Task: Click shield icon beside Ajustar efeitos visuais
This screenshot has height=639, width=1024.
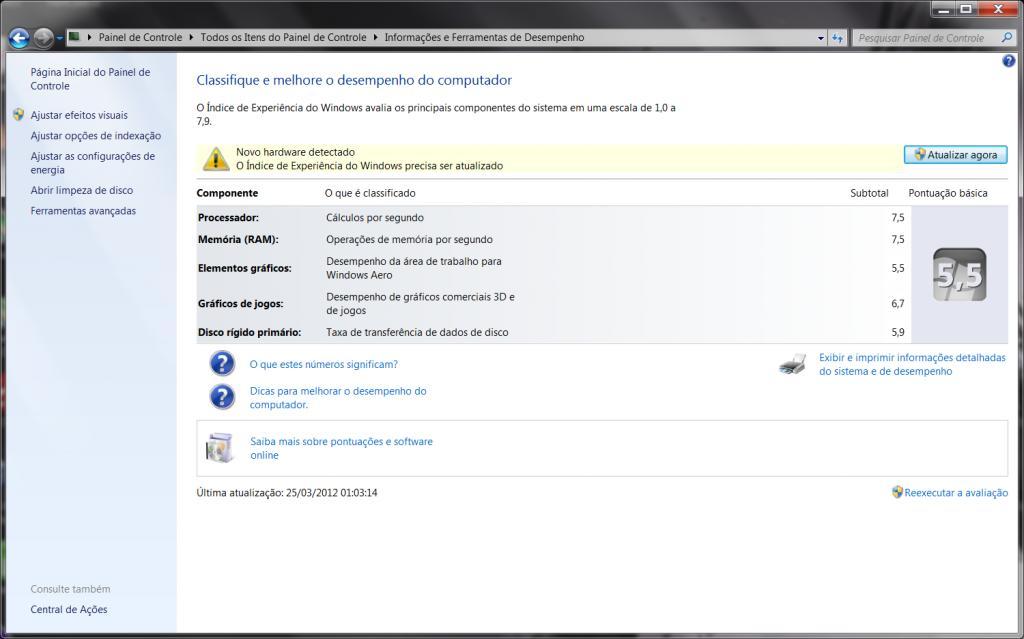Action: [18, 115]
